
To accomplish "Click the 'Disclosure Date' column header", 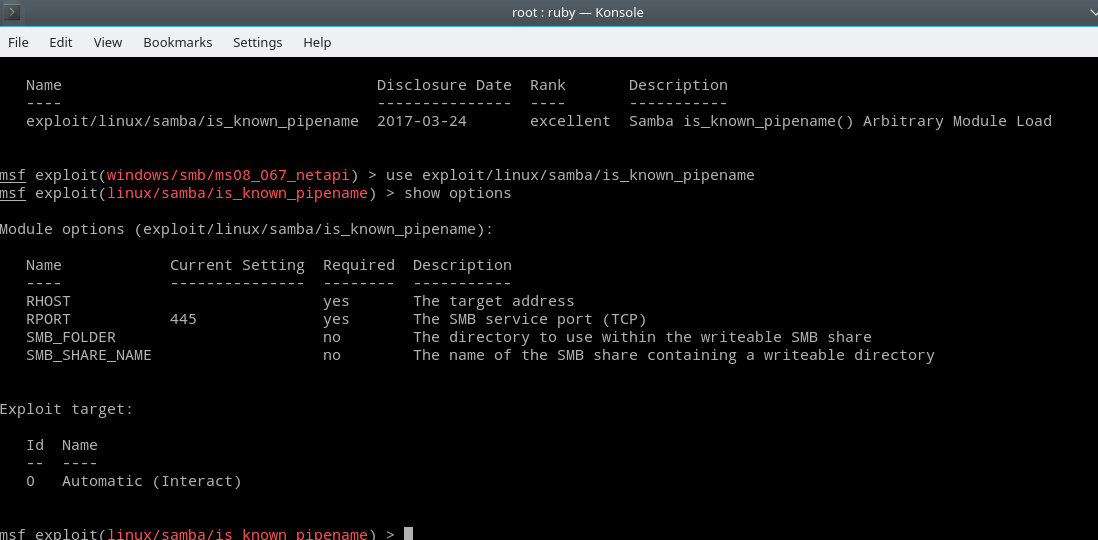I will click(444, 85).
